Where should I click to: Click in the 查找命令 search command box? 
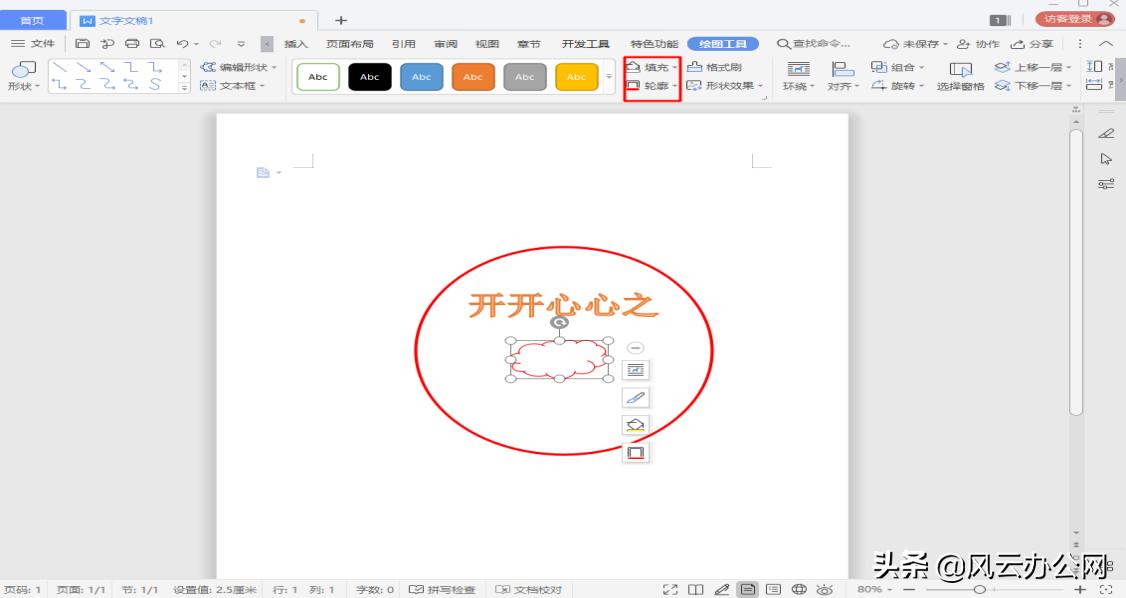(x=815, y=44)
